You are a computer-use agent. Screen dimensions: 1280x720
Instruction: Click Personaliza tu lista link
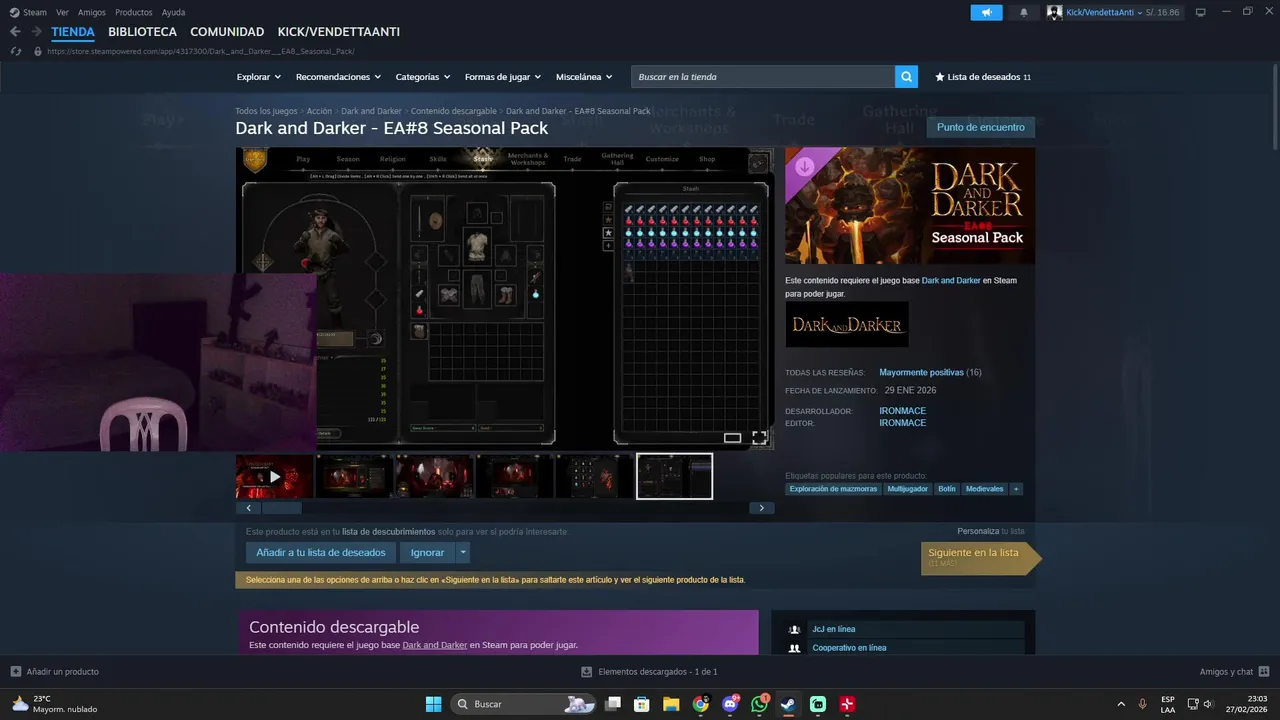coord(991,531)
